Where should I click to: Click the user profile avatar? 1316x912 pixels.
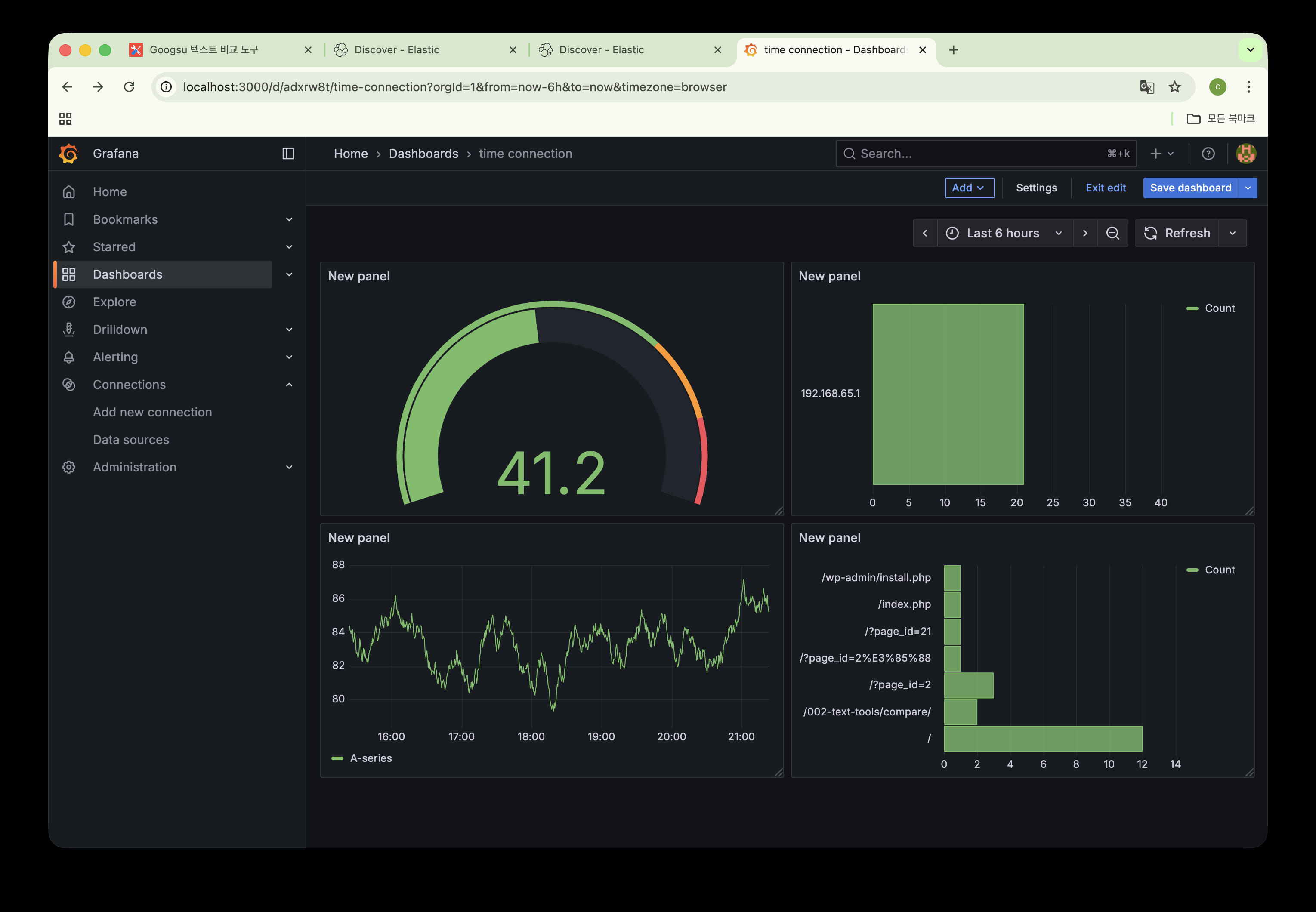pos(1246,154)
